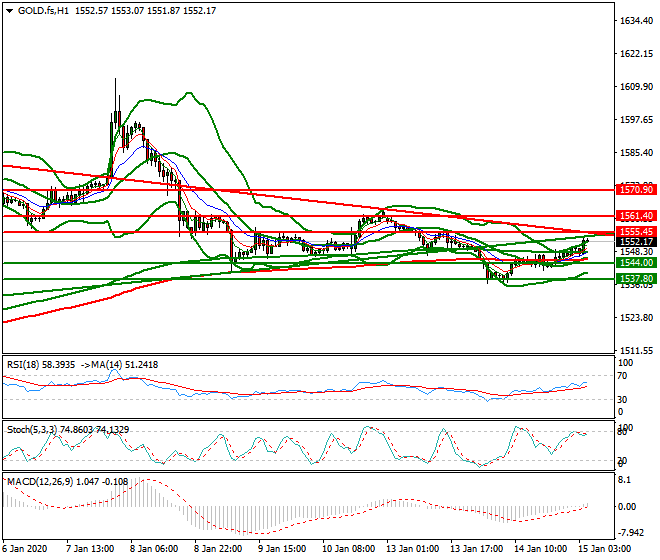Click the 14 Jan 10:00 time label
The image size is (660, 560).
pyautogui.click(x=540, y=549)
